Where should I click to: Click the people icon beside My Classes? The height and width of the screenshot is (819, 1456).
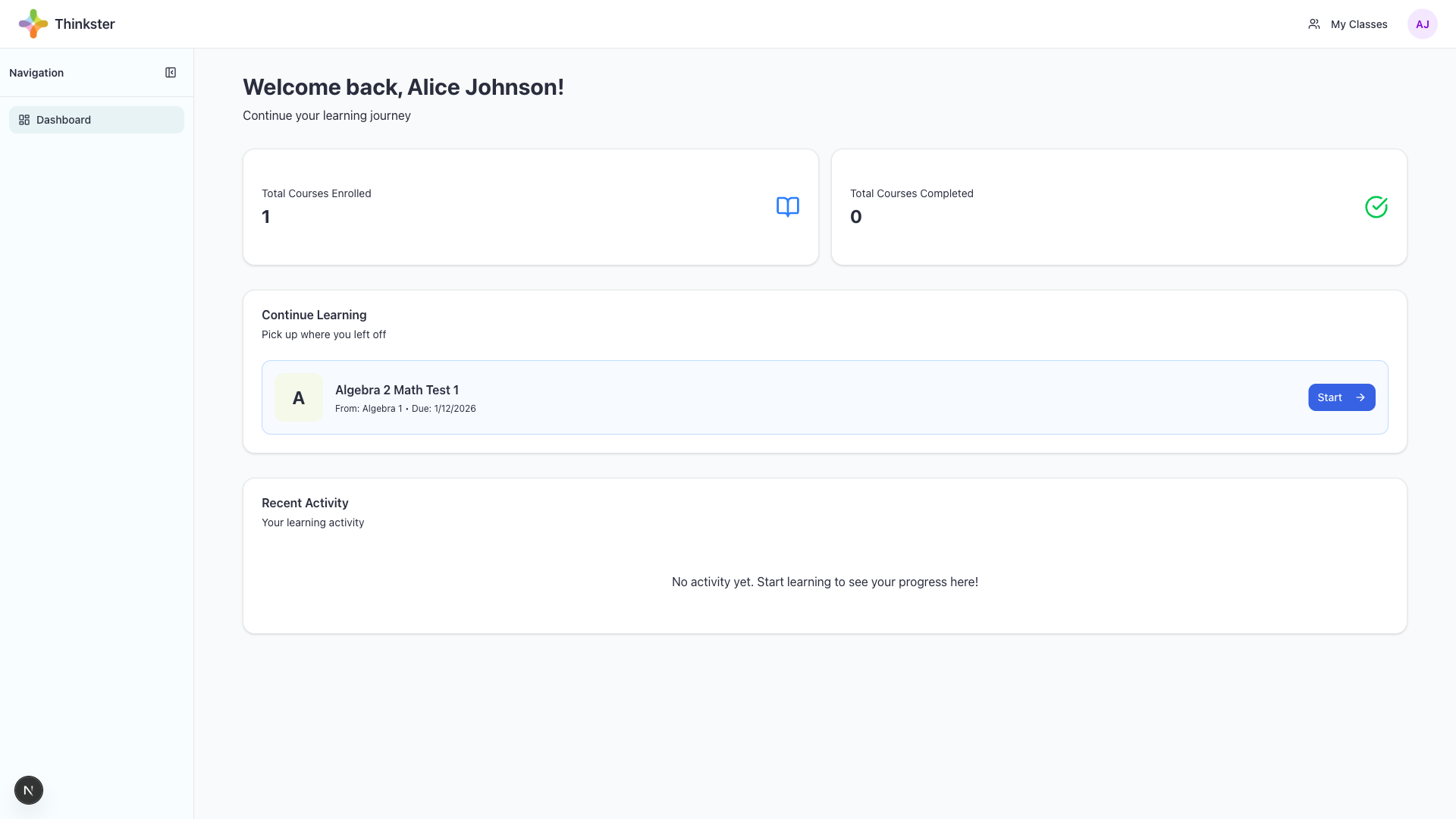pos(1314,24)
